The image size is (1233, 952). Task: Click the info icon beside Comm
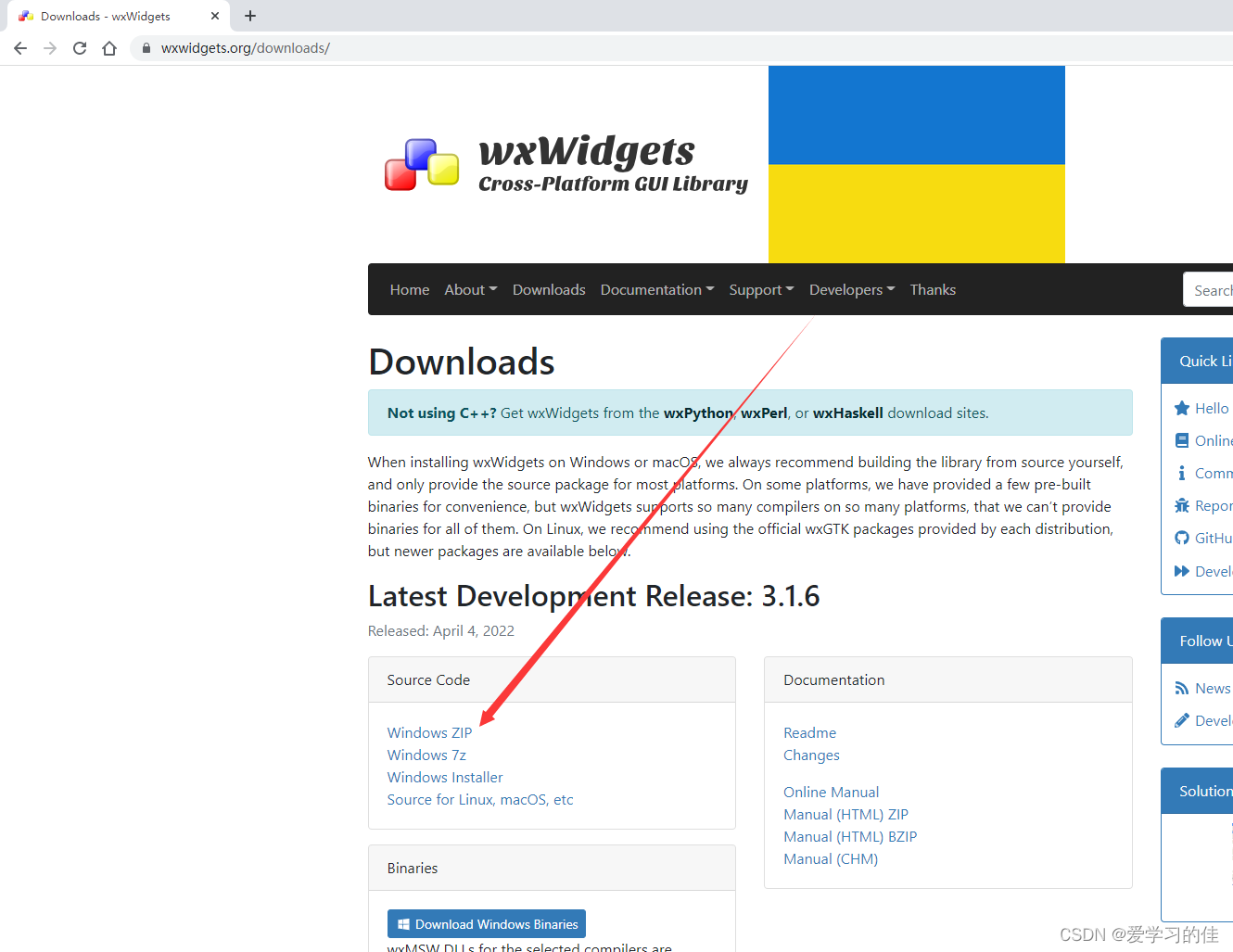click(1182, 473)
